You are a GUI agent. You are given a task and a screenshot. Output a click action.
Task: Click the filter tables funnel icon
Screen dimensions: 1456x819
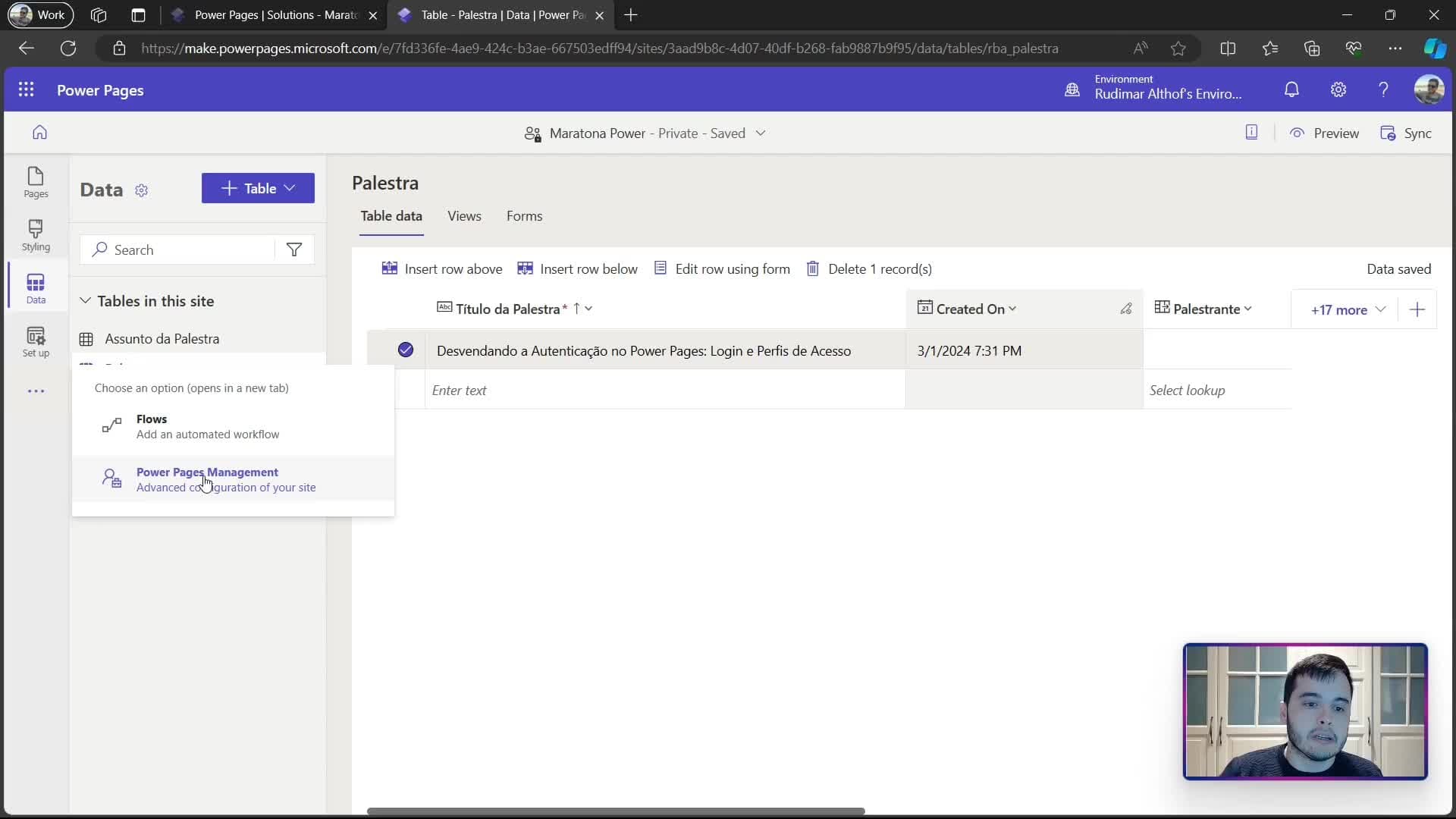pos(294,249)
